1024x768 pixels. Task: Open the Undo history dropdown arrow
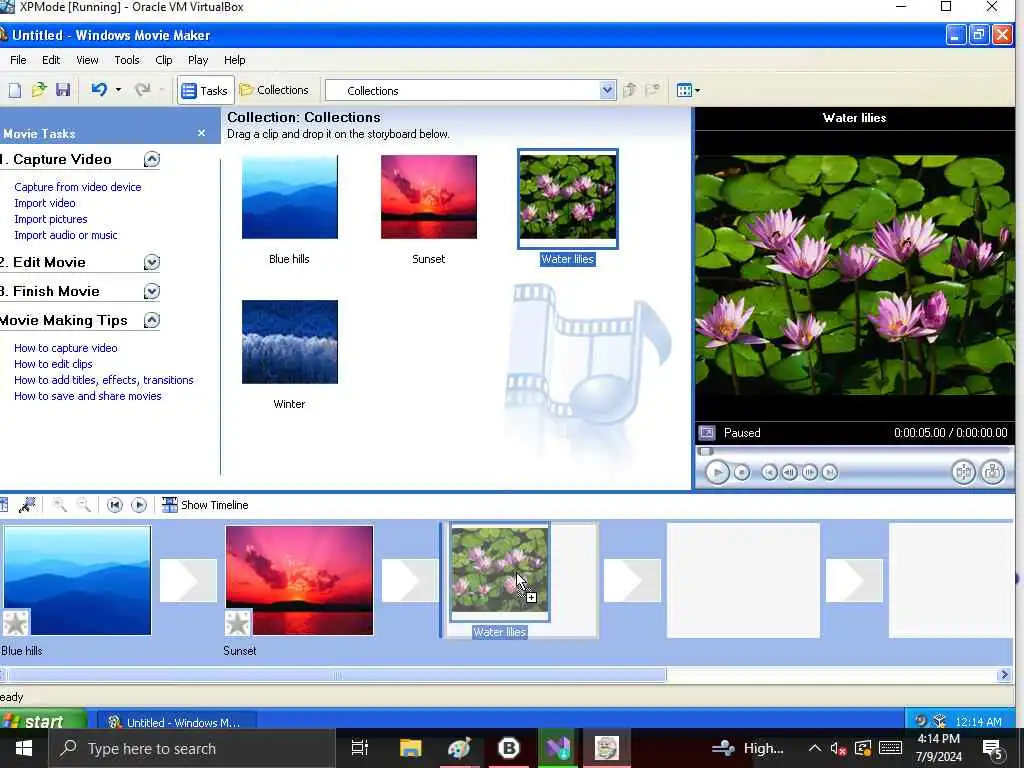point(118,89)
